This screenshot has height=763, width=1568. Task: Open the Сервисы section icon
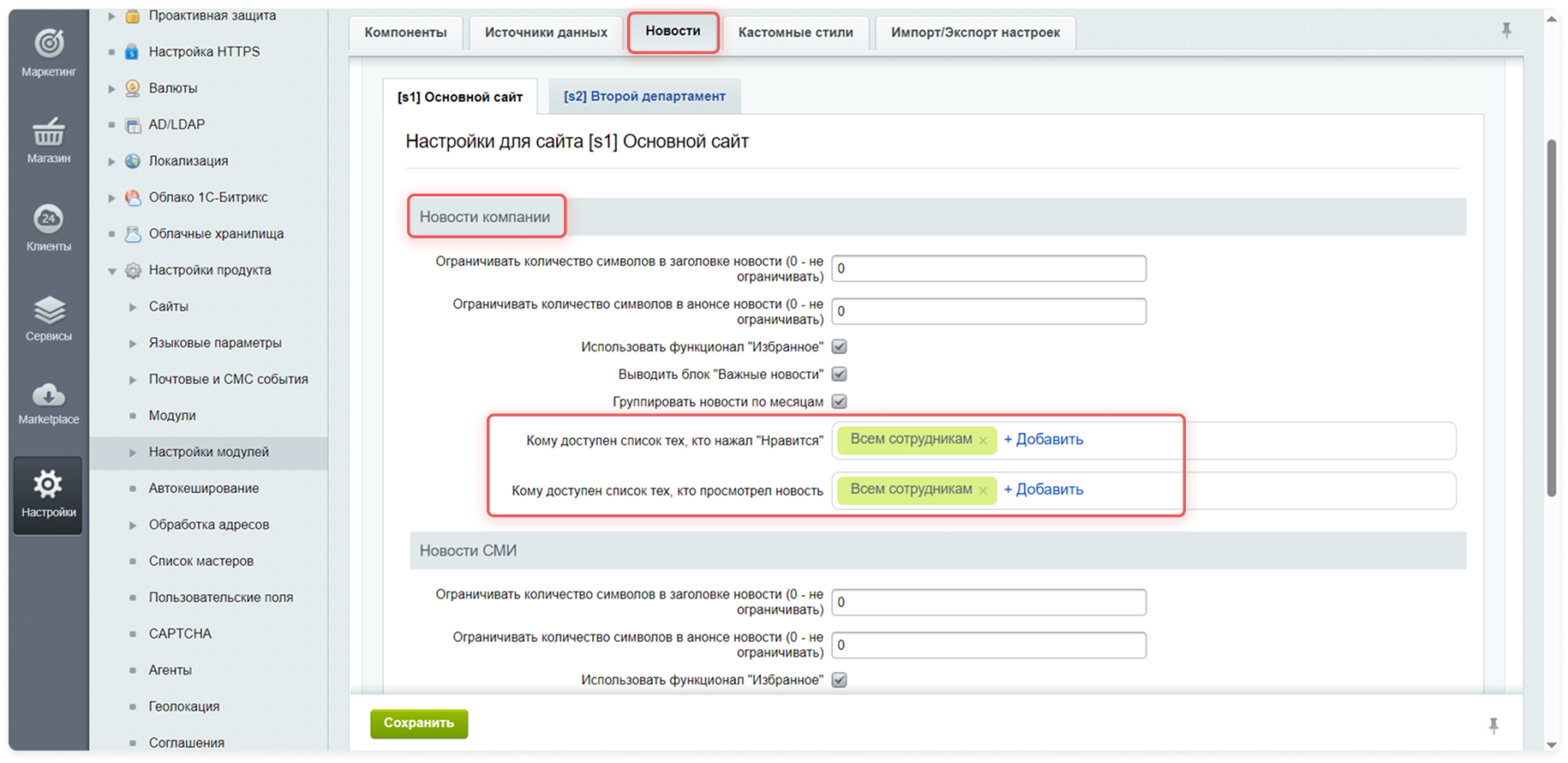click(x=49, y=309)
